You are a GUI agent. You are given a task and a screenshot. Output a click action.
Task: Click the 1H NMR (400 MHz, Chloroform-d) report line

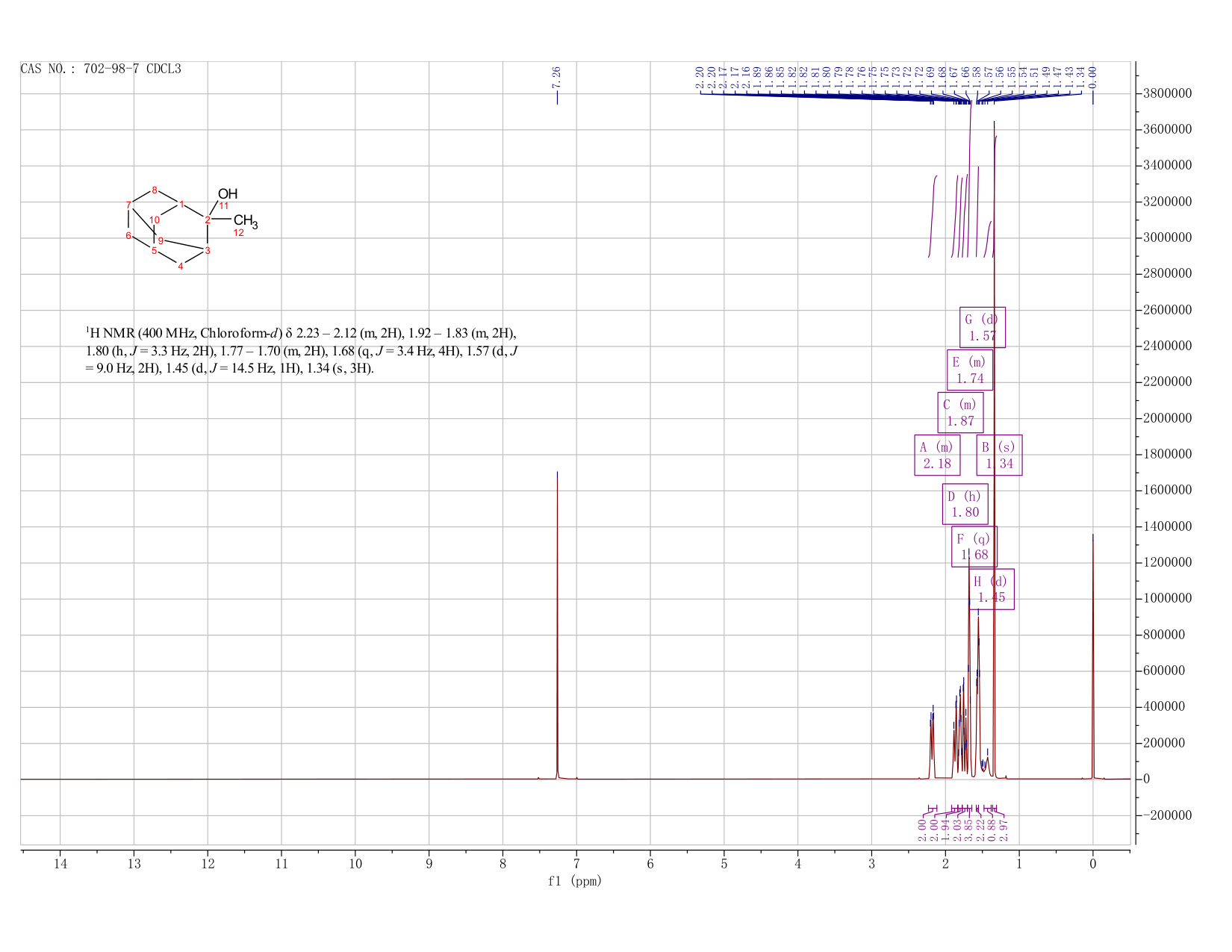301,333
